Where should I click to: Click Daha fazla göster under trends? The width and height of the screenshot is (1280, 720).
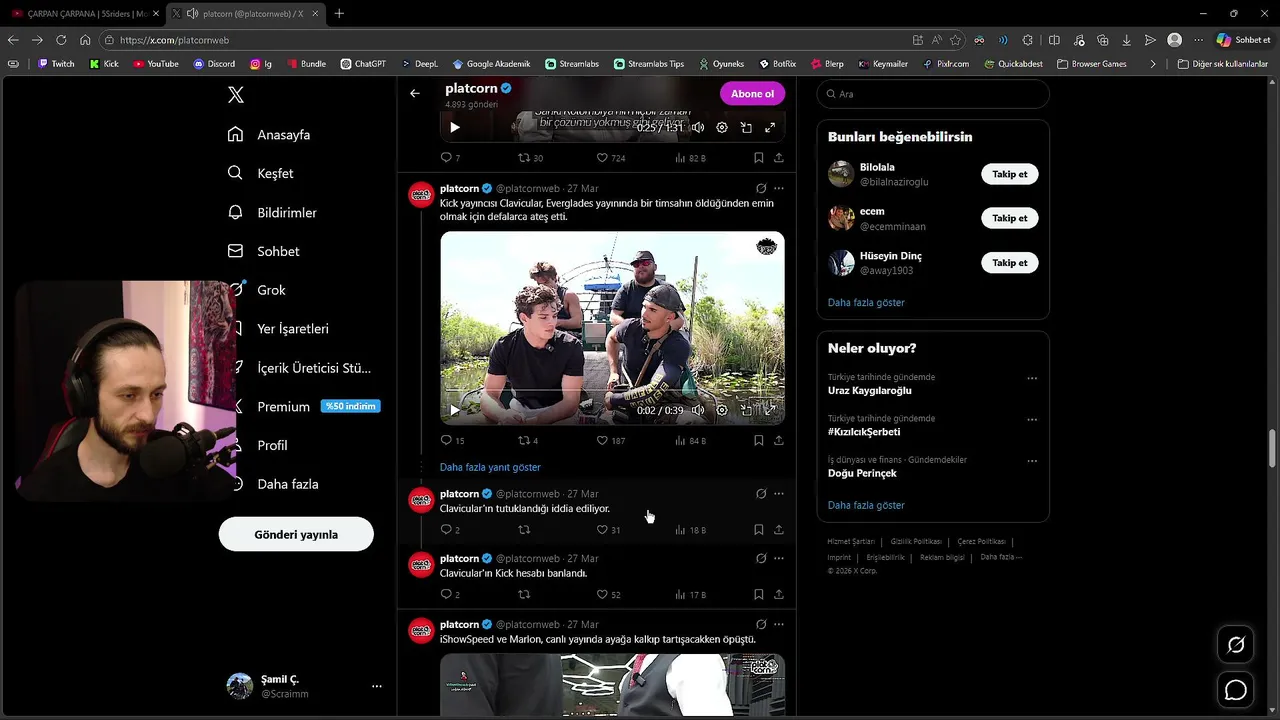(866, 505)
